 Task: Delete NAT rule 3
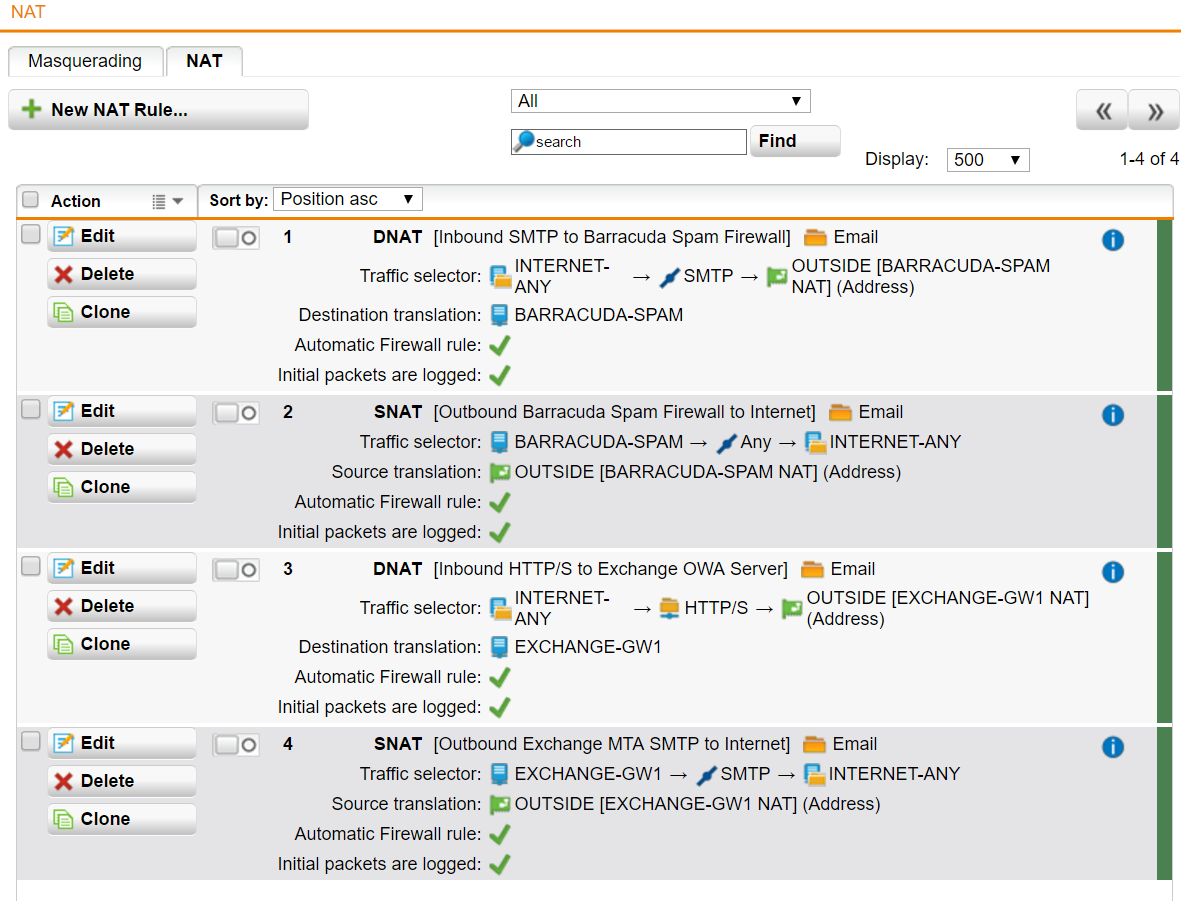tap(122, 606)
